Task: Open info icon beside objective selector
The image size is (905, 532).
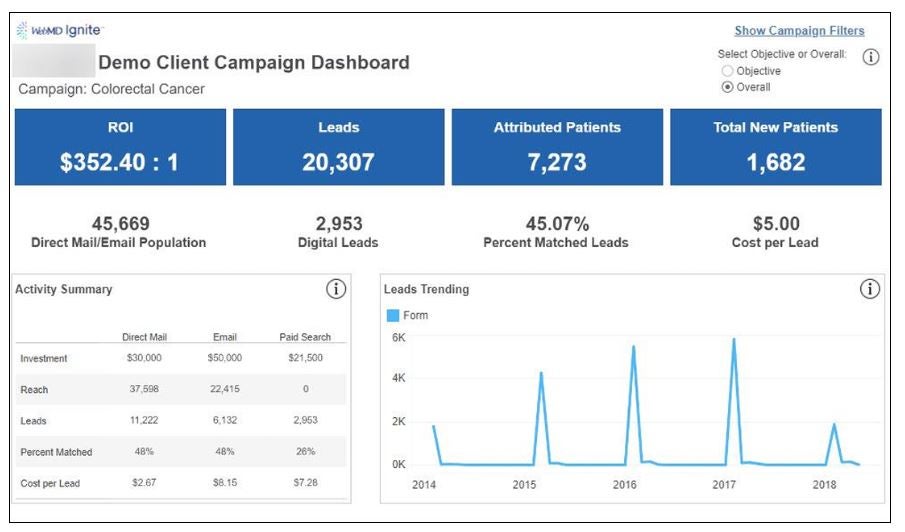Action: 870,58
